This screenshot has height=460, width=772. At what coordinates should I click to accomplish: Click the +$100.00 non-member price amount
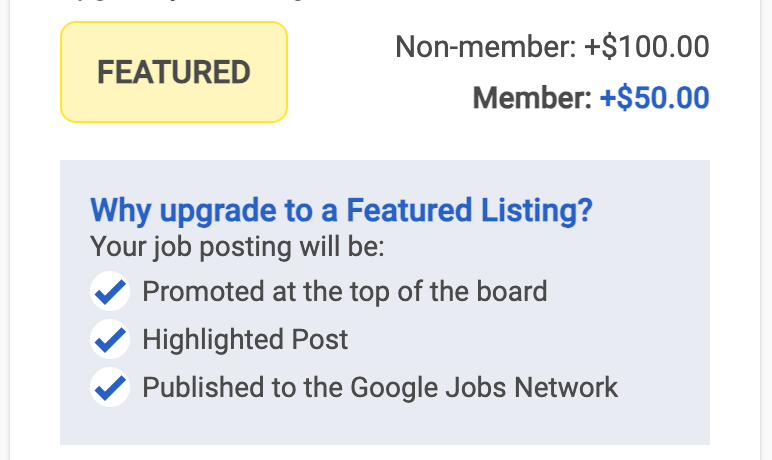pyautogui.click(x=646, y=47)
